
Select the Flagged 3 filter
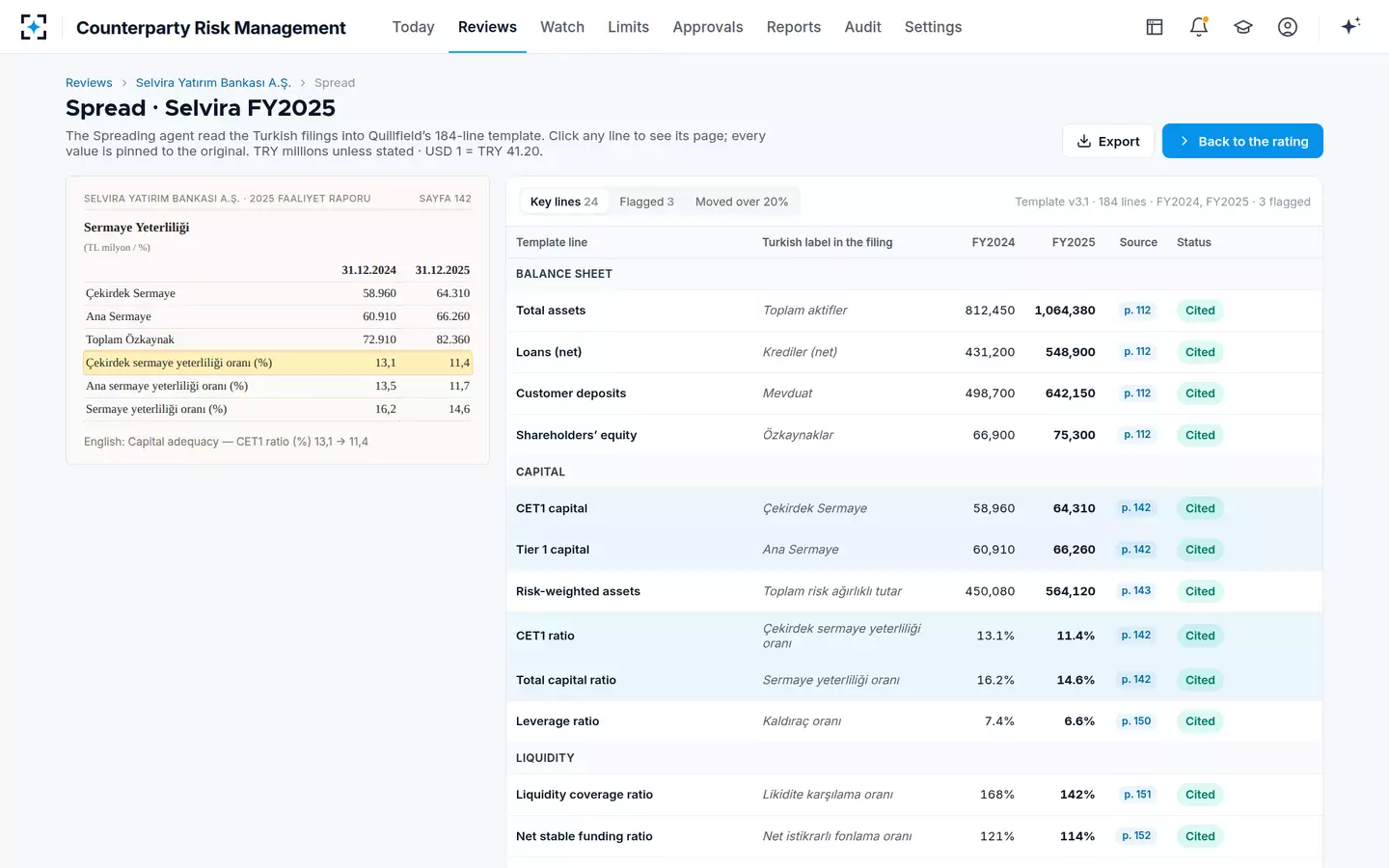(646, 202)
